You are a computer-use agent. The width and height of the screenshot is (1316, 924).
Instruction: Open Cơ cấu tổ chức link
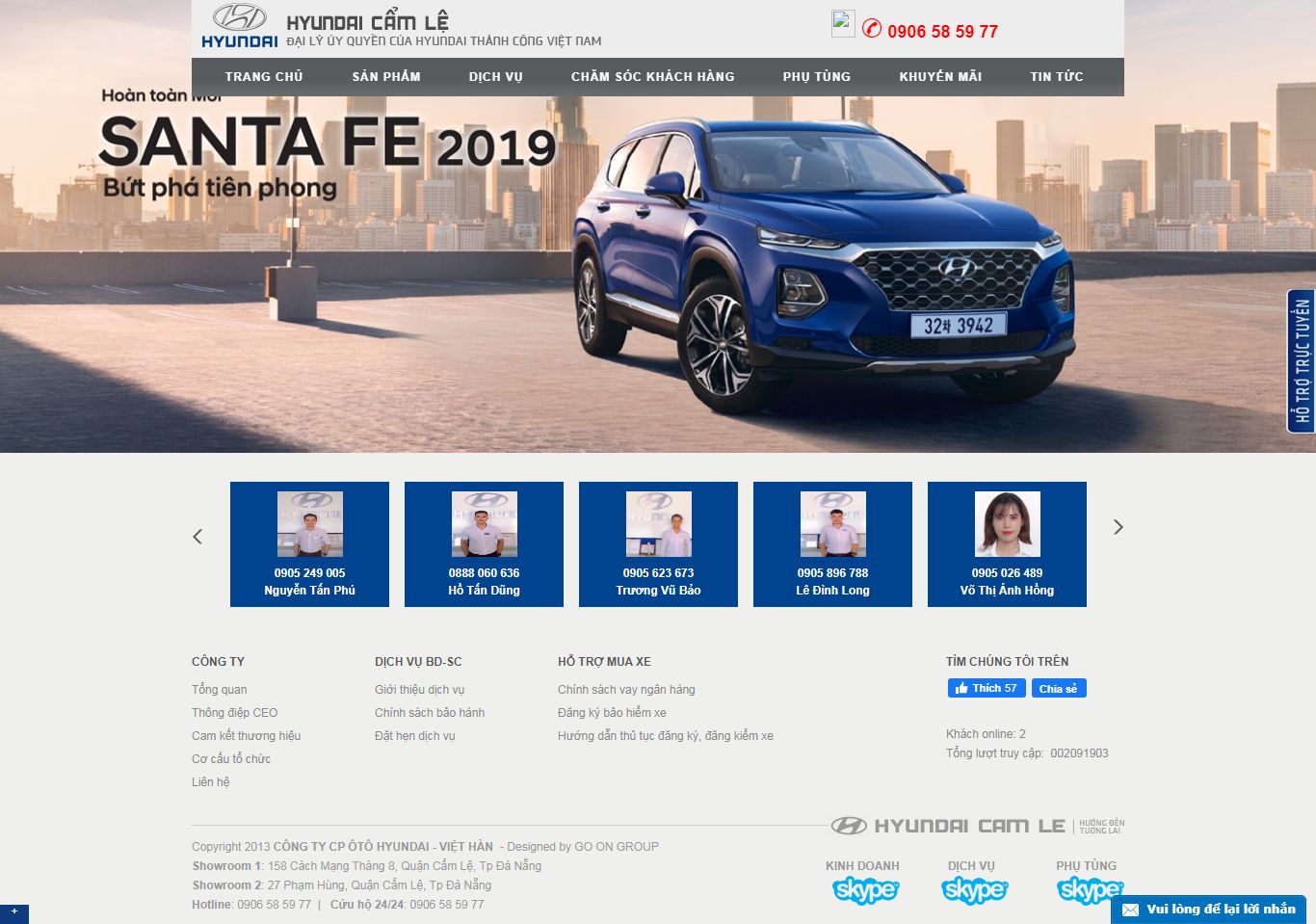coord(231,758)
